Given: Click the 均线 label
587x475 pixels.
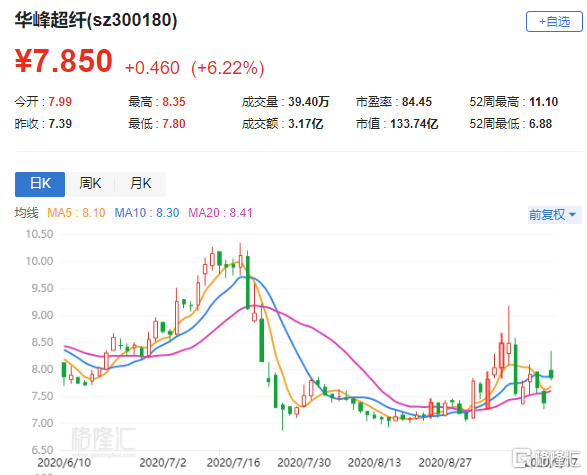Looking at the screenshot, I should (x=27, y=213).
